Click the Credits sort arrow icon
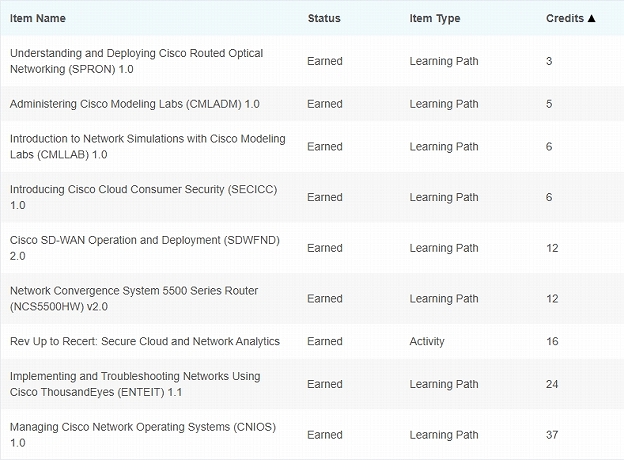 click(x=591, y=18)
